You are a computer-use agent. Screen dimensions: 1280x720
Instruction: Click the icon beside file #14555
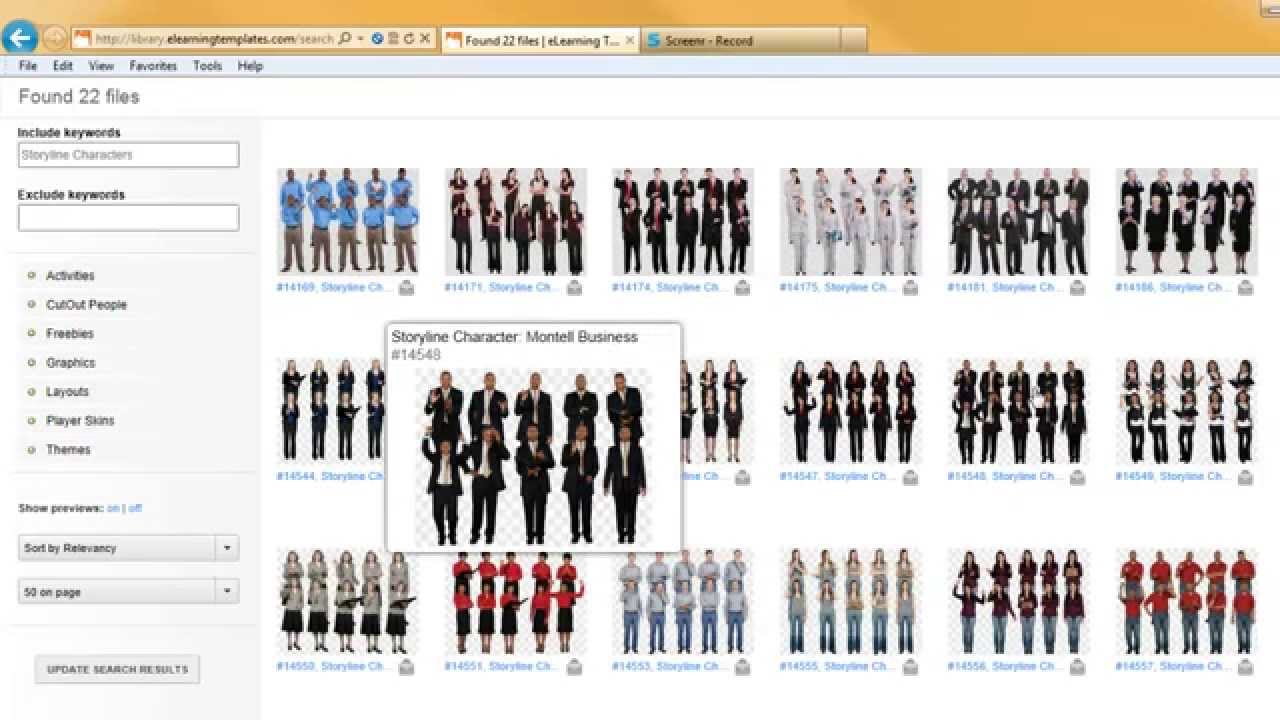[910, 667]
